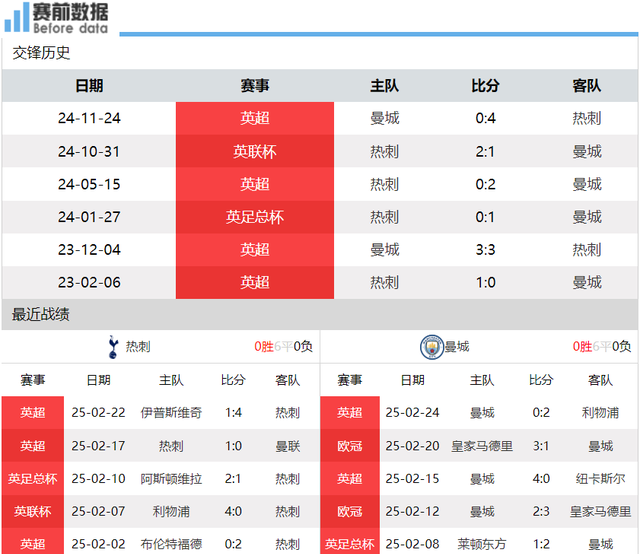Click the 3:3 score in the 23-12-04 row

point(485,249)
